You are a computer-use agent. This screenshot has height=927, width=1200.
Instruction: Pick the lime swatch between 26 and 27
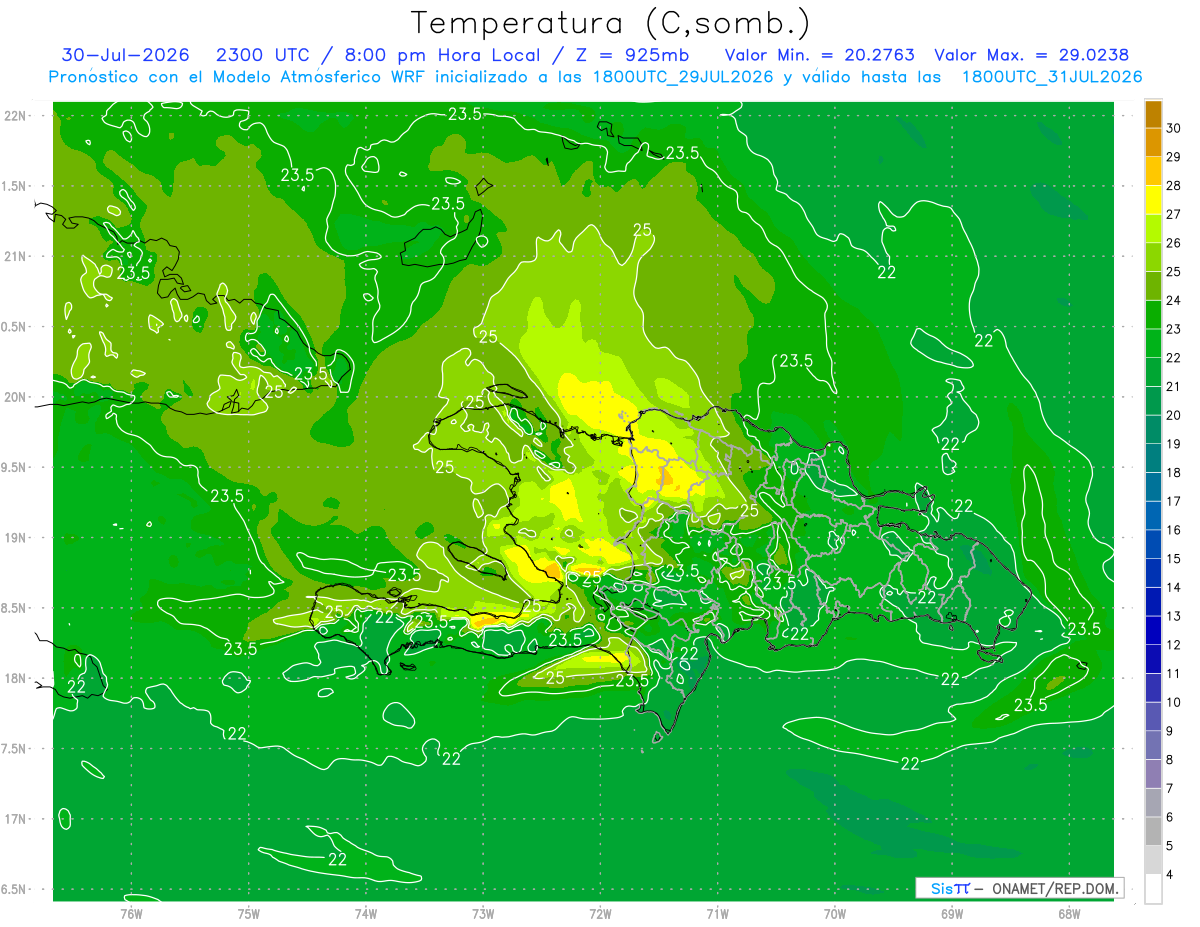tap(1153, 228)
